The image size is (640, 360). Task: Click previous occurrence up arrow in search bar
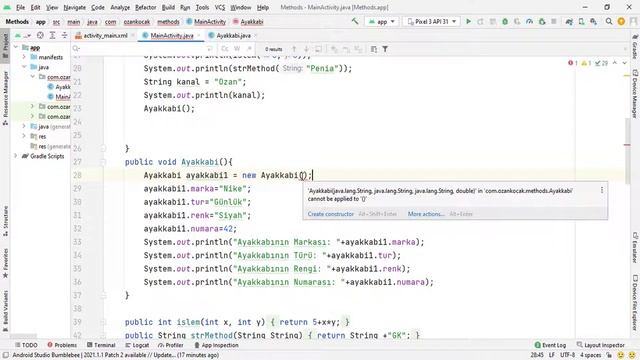[x=294, y=49]
